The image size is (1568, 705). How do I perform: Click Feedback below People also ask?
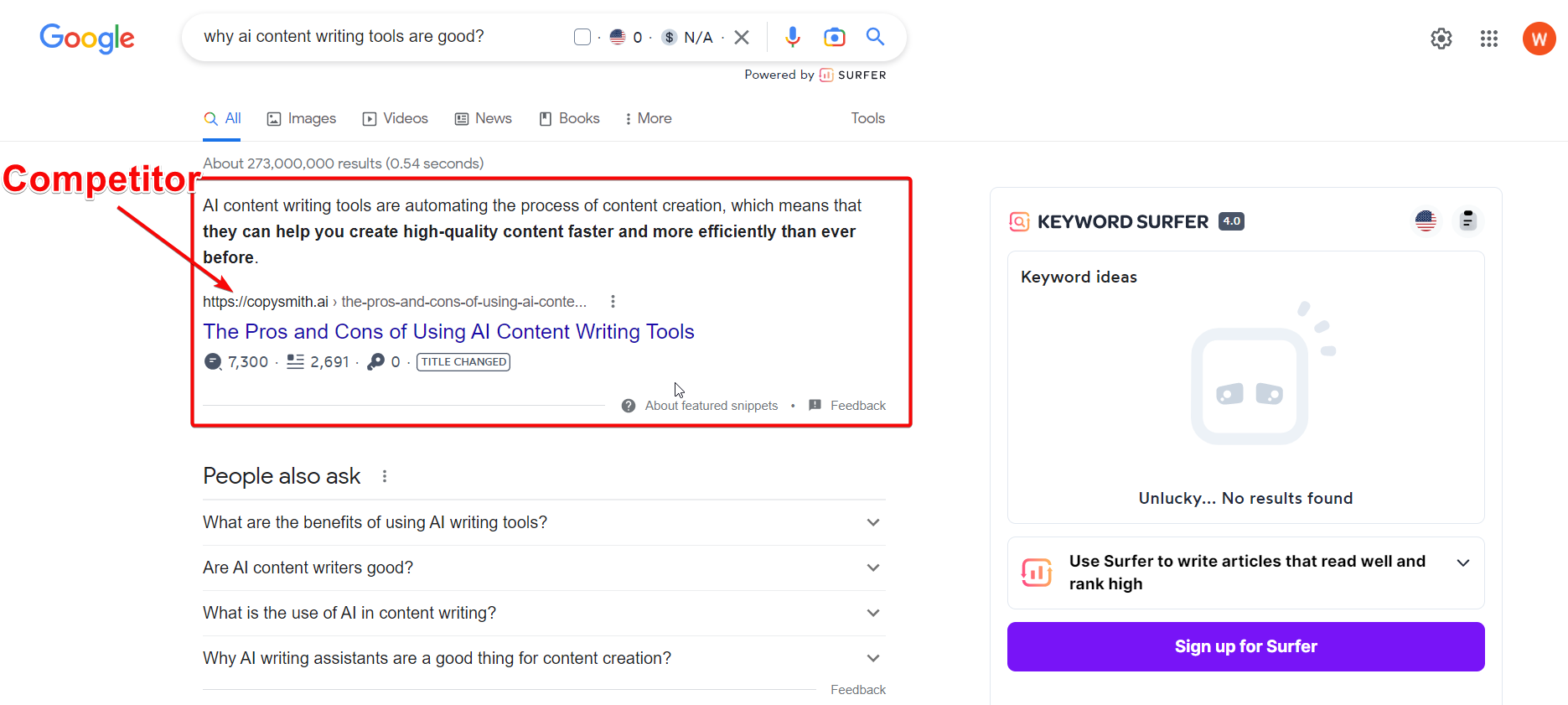click(858, 690)
